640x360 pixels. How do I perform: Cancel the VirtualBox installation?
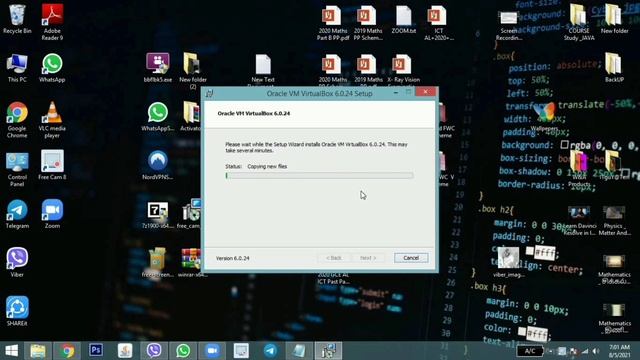click(411, 258)
